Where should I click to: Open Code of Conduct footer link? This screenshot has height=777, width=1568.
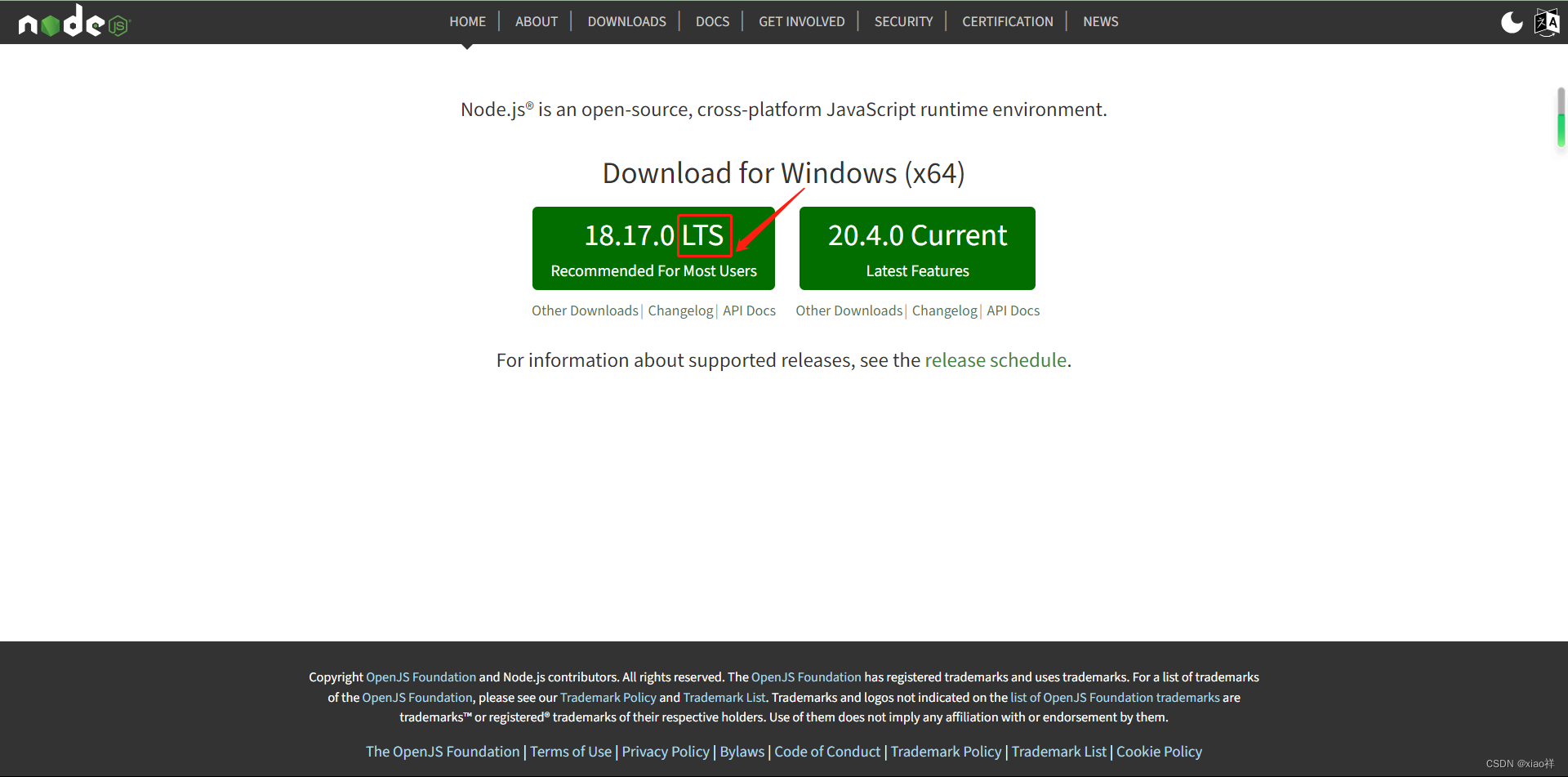pyautogui.click(x=827, y=752)
